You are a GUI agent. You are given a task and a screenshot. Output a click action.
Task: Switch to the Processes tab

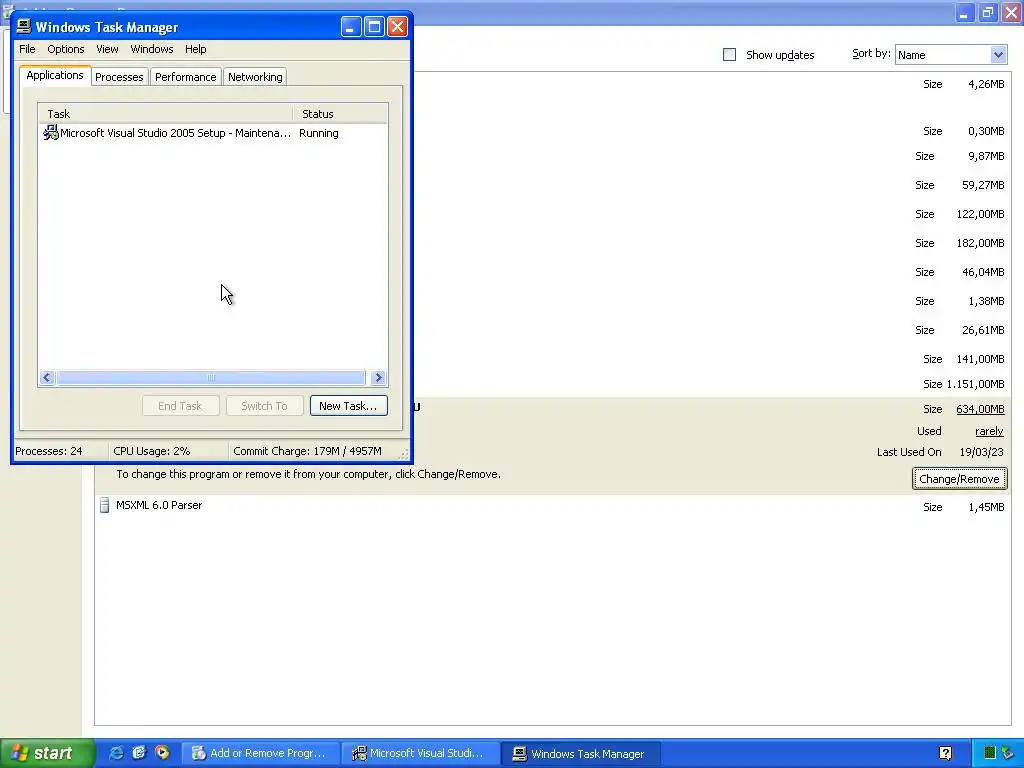click(119, 76)
